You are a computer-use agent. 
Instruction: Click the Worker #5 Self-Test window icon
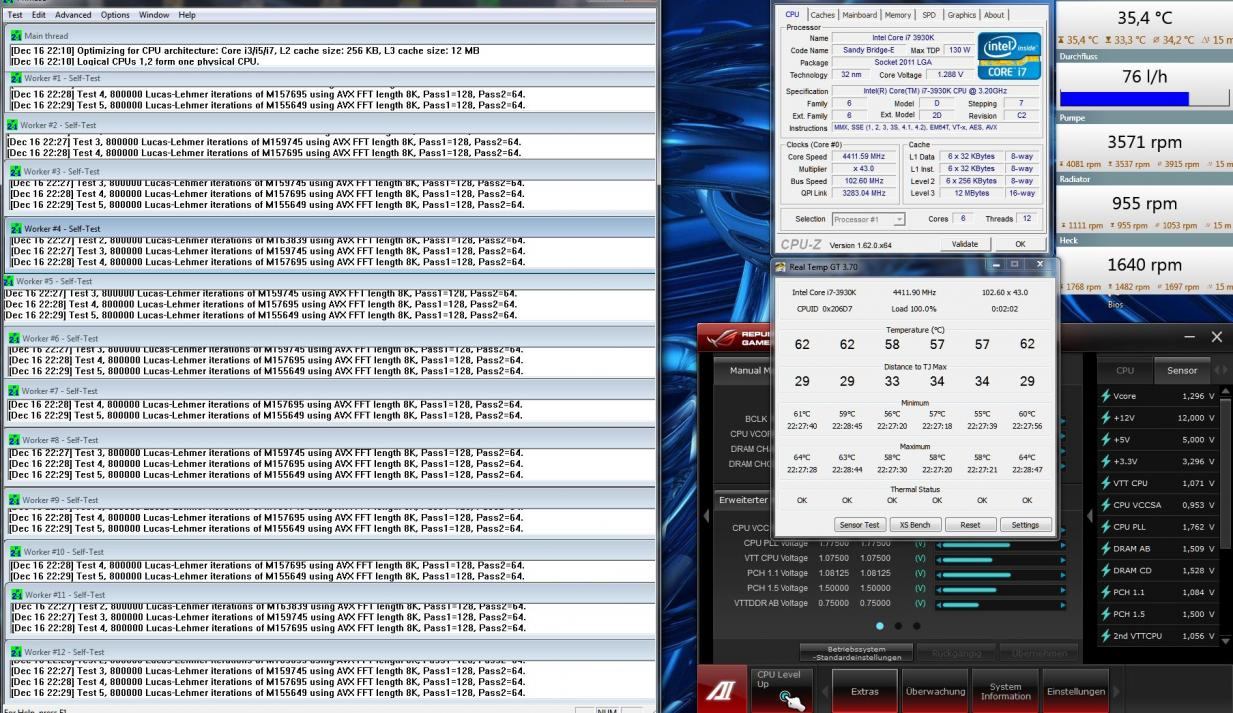(x=10, y=281)
